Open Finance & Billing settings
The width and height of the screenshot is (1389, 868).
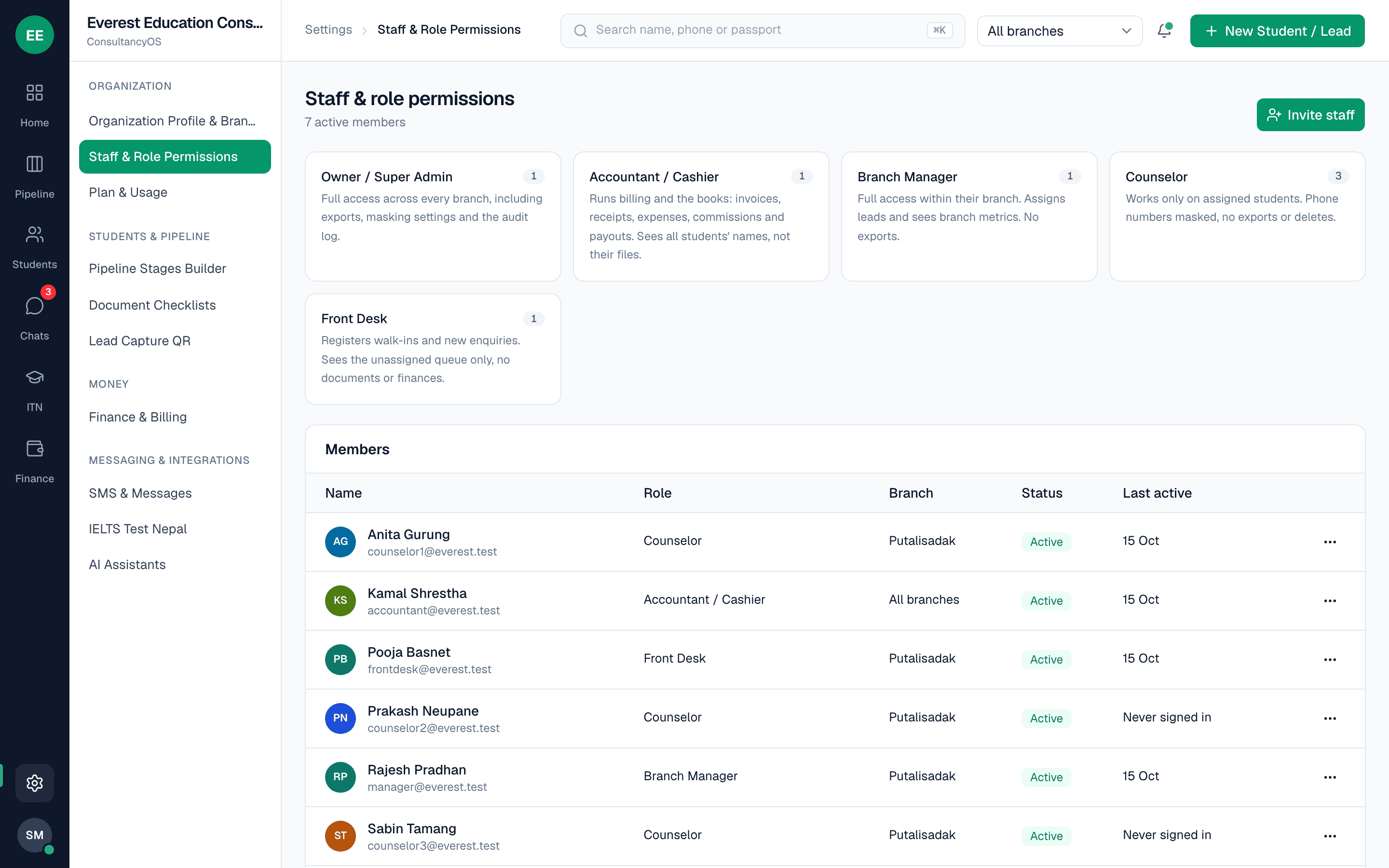pyautogui.click(x=175, y=417)
